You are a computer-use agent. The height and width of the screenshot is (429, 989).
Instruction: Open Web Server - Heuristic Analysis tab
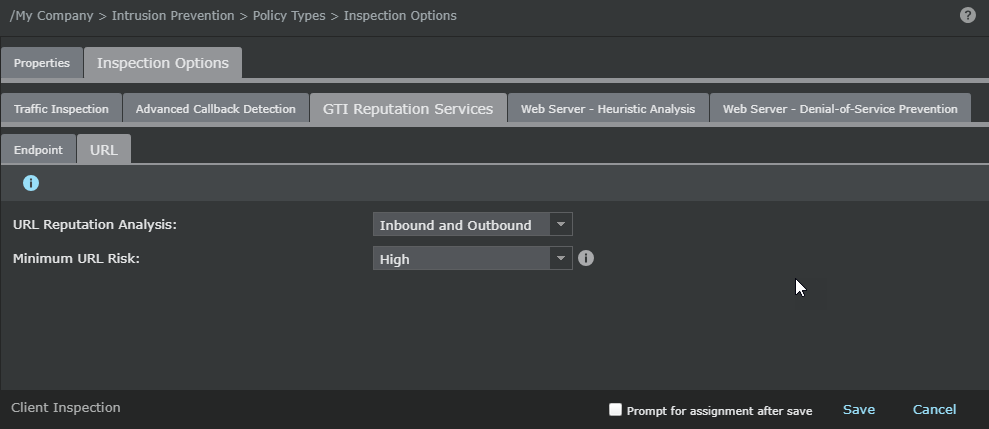point(608,109)
